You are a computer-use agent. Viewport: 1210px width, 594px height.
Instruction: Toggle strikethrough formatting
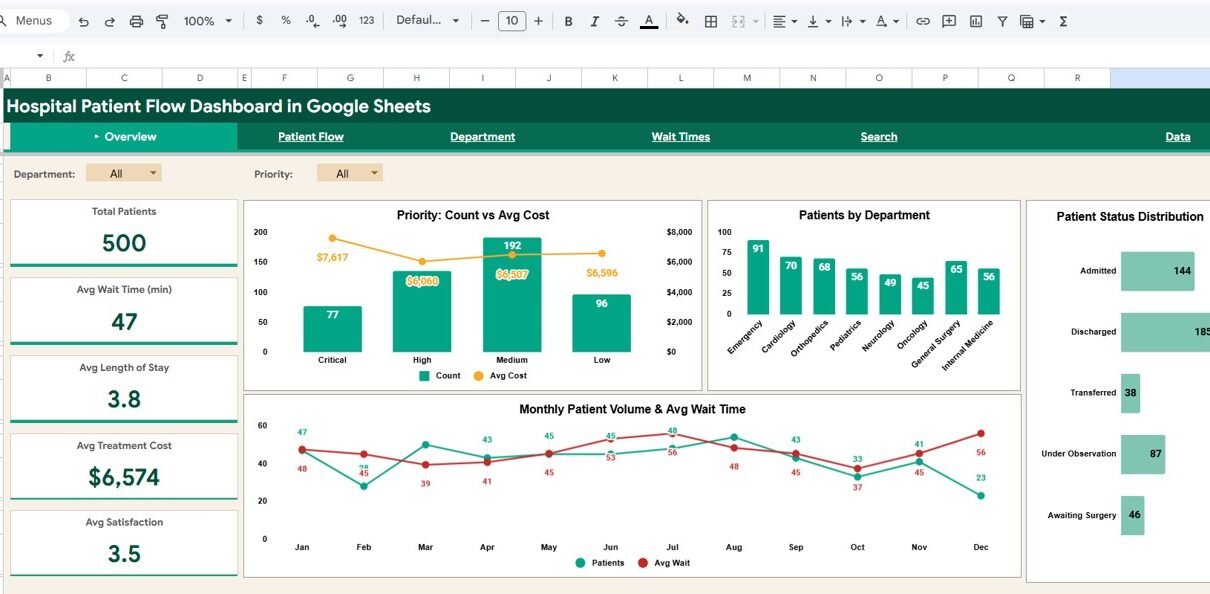(621, 21)
